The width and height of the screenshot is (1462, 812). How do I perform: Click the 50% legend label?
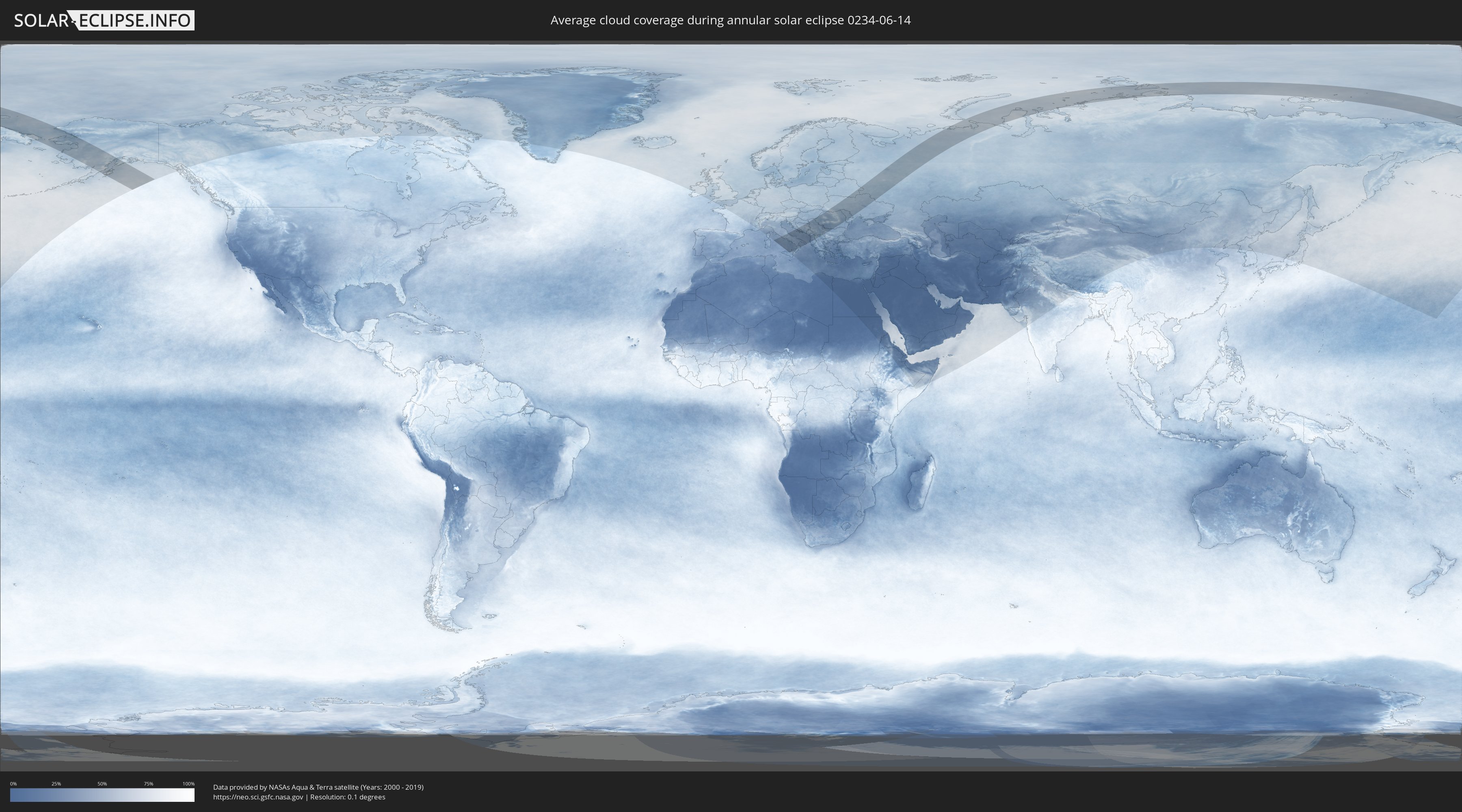(x=102, y=784)
